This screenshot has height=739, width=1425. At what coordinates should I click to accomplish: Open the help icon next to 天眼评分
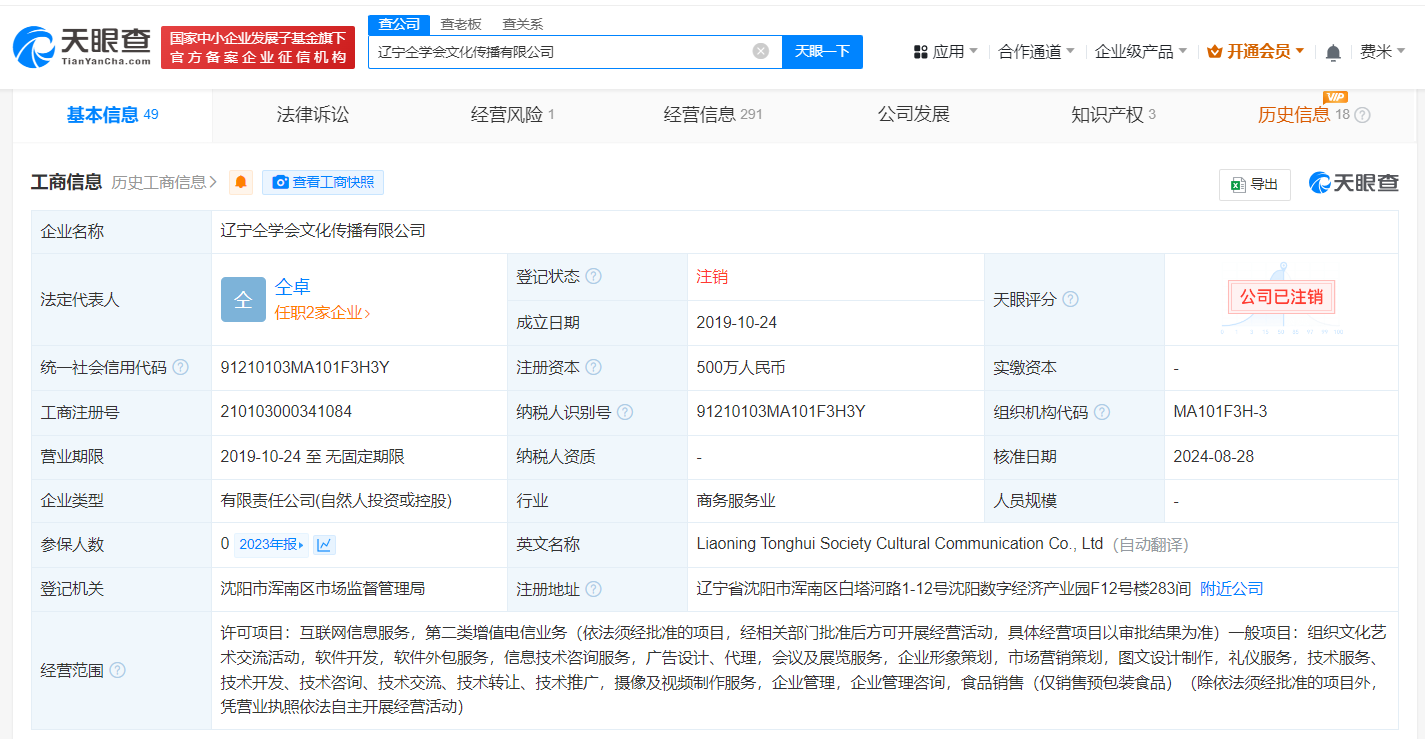coord(1071,298)
